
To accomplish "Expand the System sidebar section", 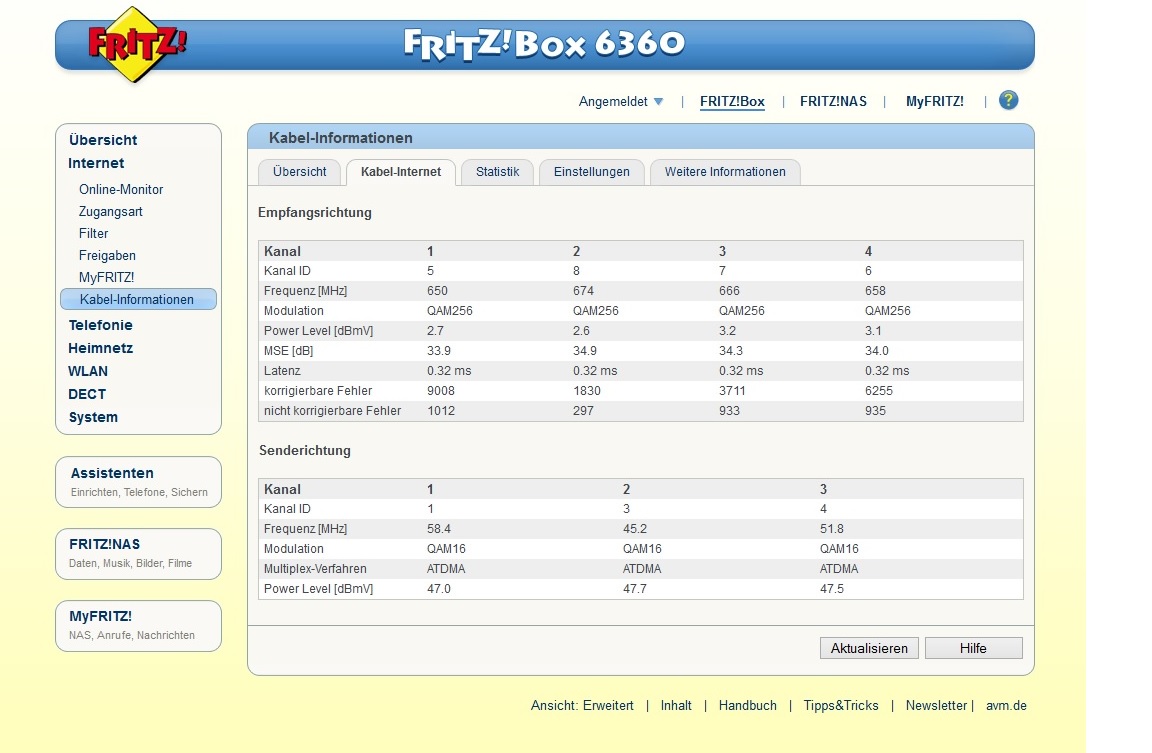I will pos(93,417).
